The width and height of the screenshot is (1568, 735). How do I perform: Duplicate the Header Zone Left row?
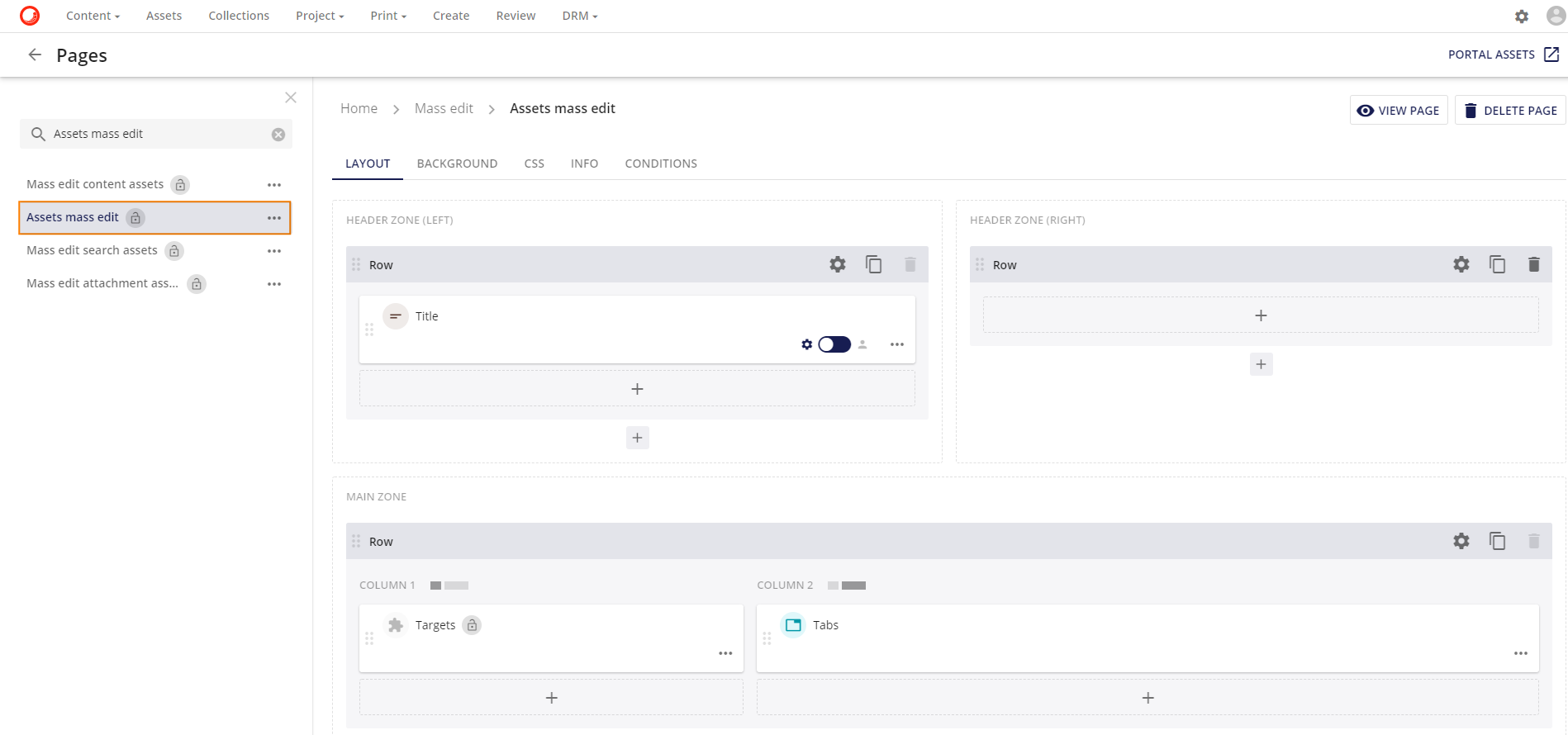[x=873, y=264]
